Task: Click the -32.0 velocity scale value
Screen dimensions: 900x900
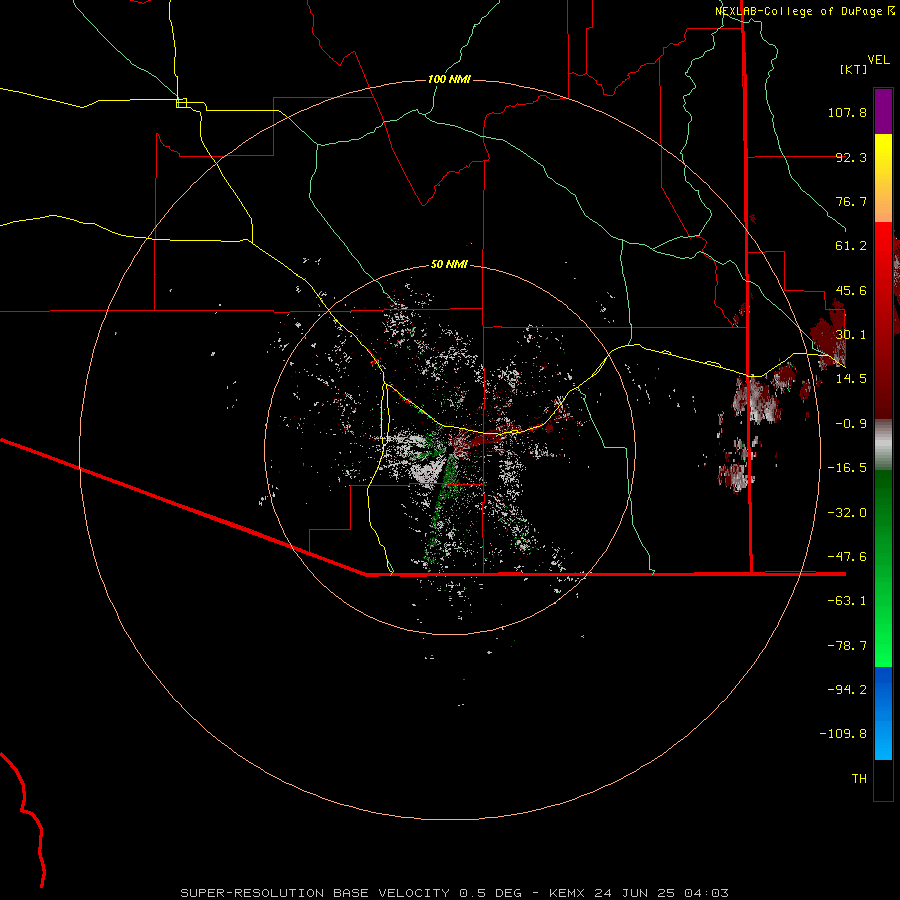Action: point(847,513)
